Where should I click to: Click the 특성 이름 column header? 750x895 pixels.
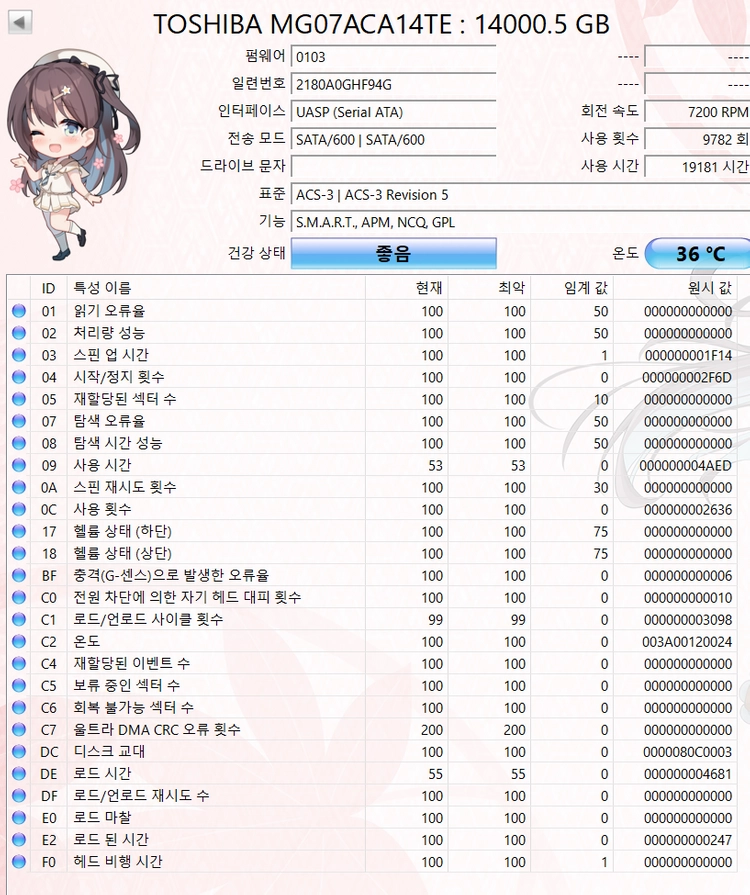tap(216, 288)
